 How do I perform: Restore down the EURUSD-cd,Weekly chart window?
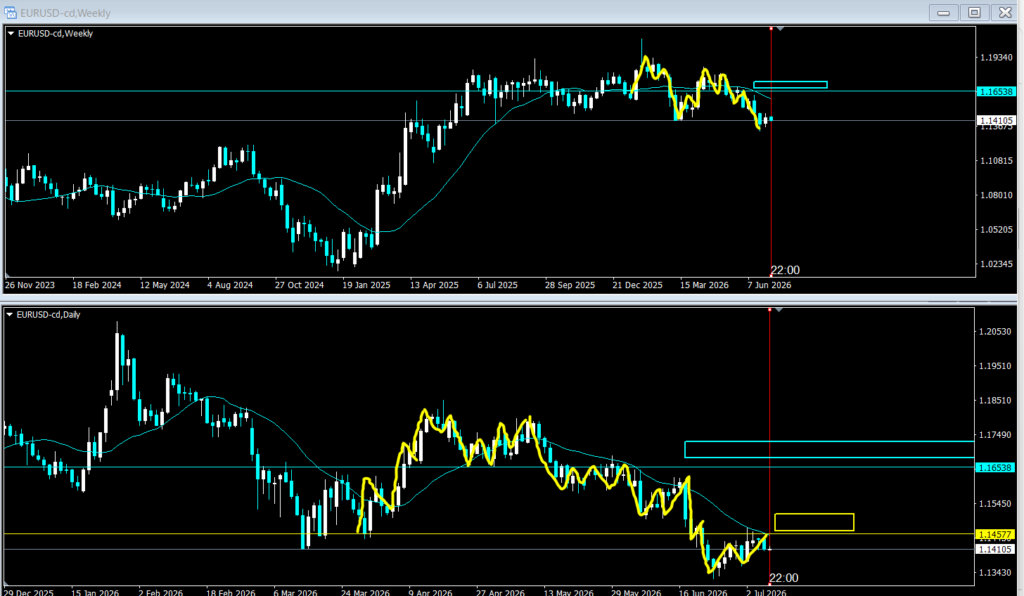pyautogui.click(x=974, y=12)
